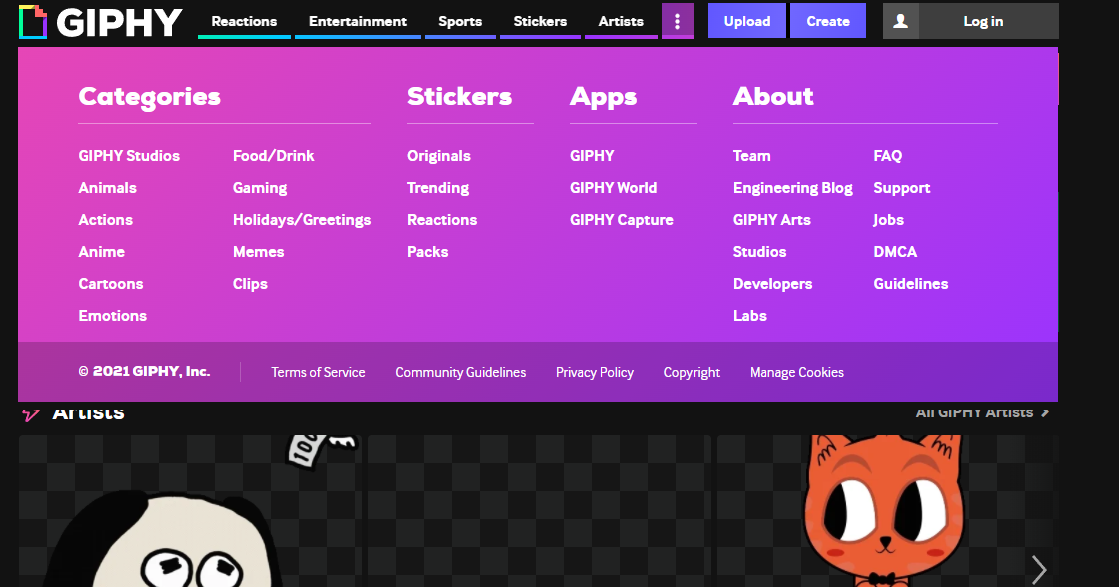Open the black-haired character sticker thumbnail
Viewport: 1119px width, 587px height.
coord(190,511)
